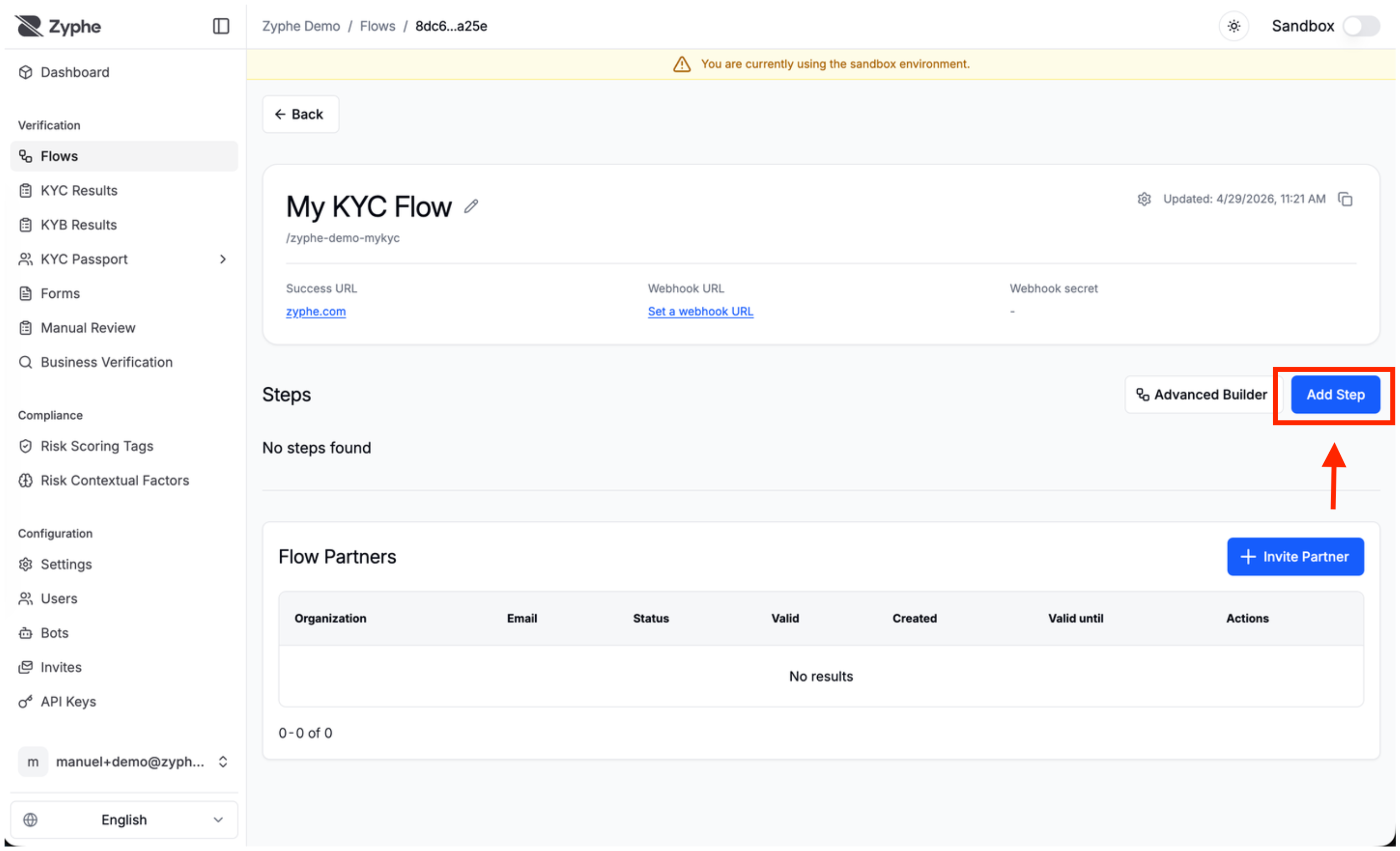The height and width of the screenshot is (851, 1400).
Task: Open flow settings gear icon
Action: click(1144, 199)
